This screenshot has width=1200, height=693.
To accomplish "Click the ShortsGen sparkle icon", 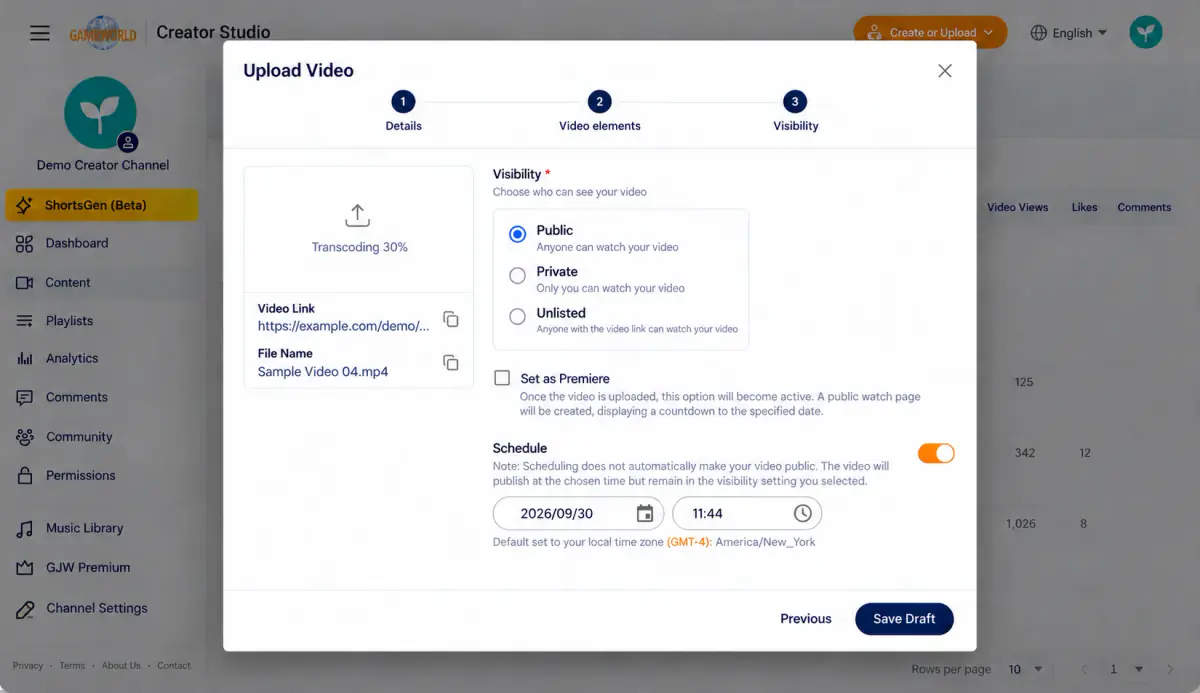I will [x=25, y=205].
